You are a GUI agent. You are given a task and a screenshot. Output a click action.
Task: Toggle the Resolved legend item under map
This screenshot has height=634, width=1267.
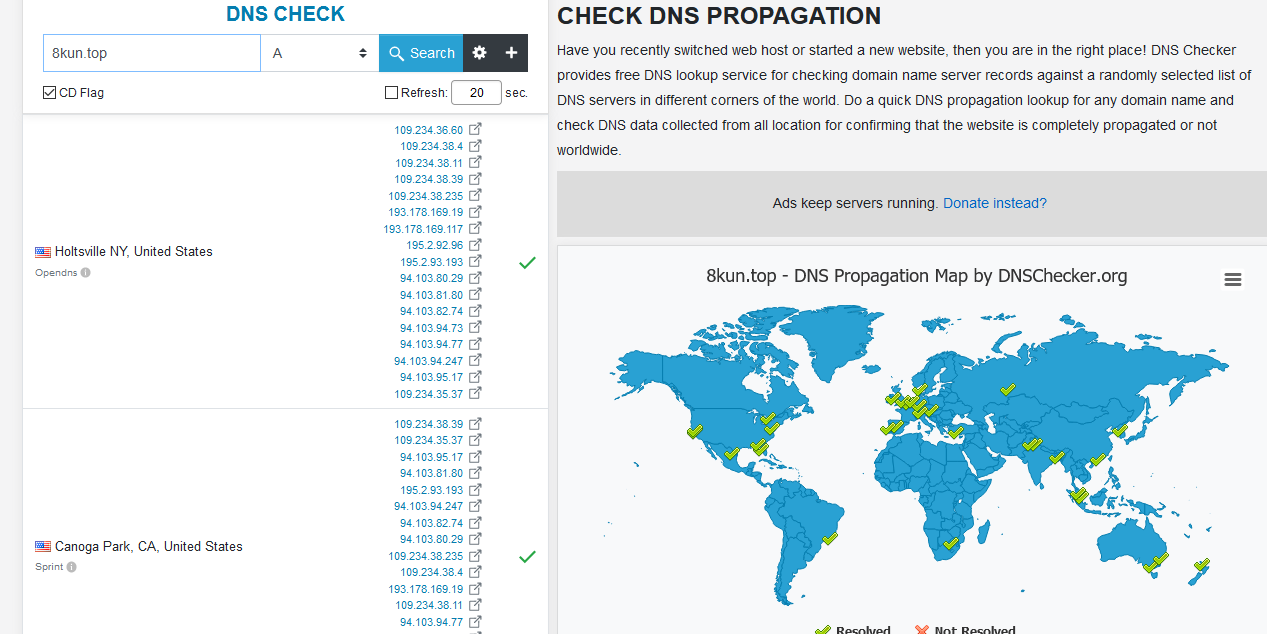click(x=852, y=630)
